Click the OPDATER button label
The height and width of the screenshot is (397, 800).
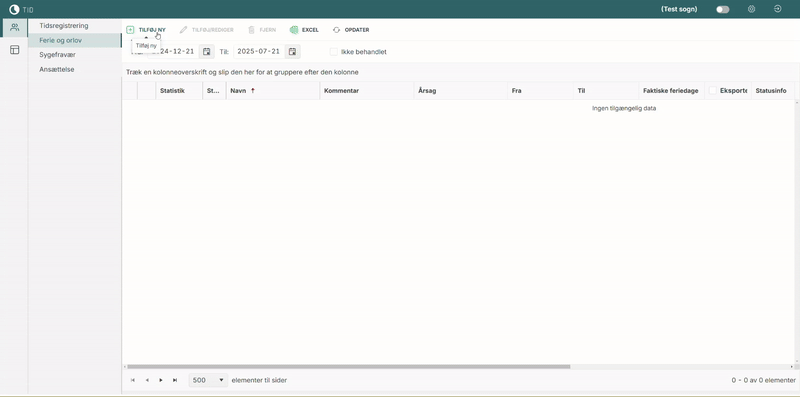pos(357,30)
